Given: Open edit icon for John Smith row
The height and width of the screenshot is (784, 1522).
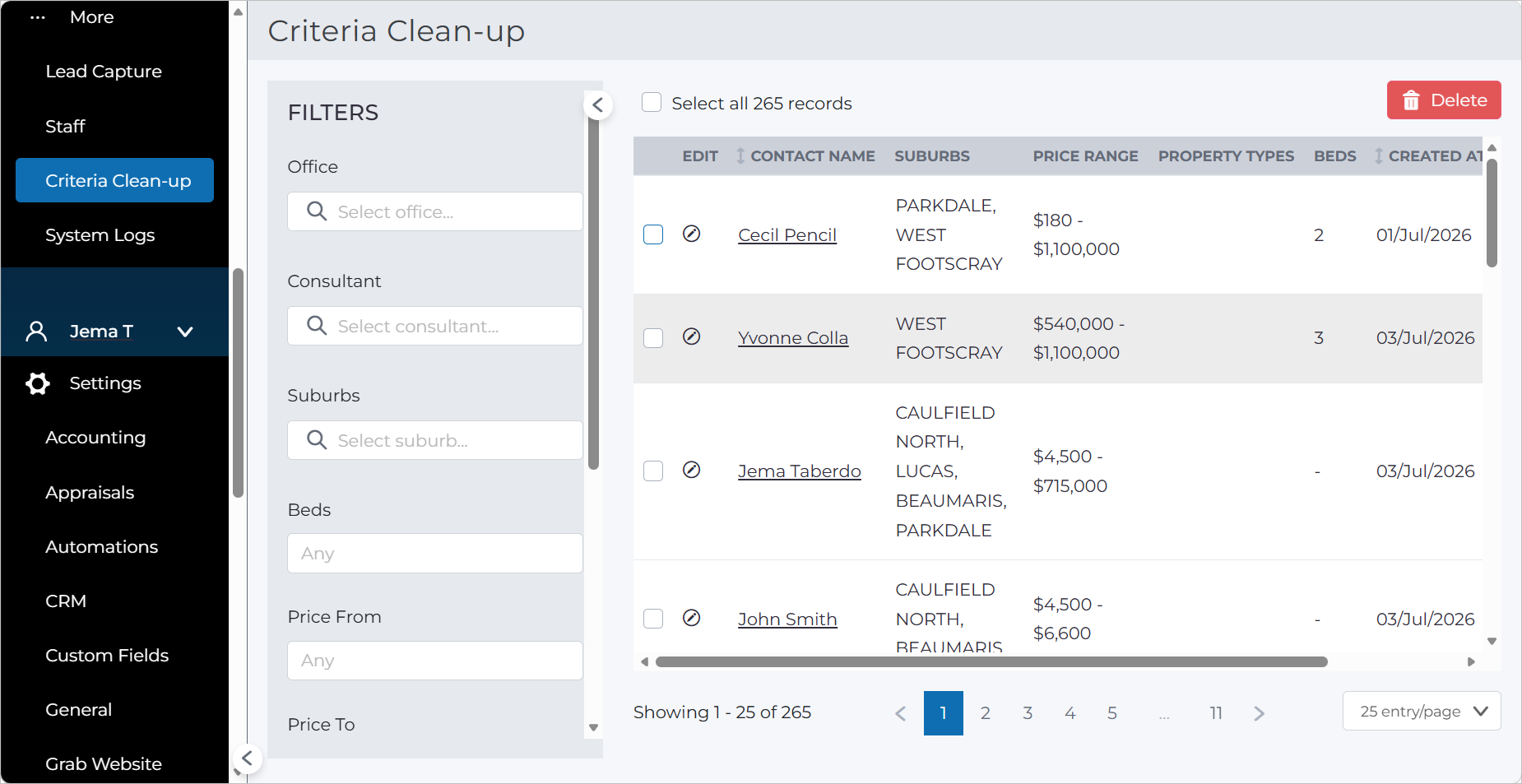Looking at the screenshot, I should 692,619.
